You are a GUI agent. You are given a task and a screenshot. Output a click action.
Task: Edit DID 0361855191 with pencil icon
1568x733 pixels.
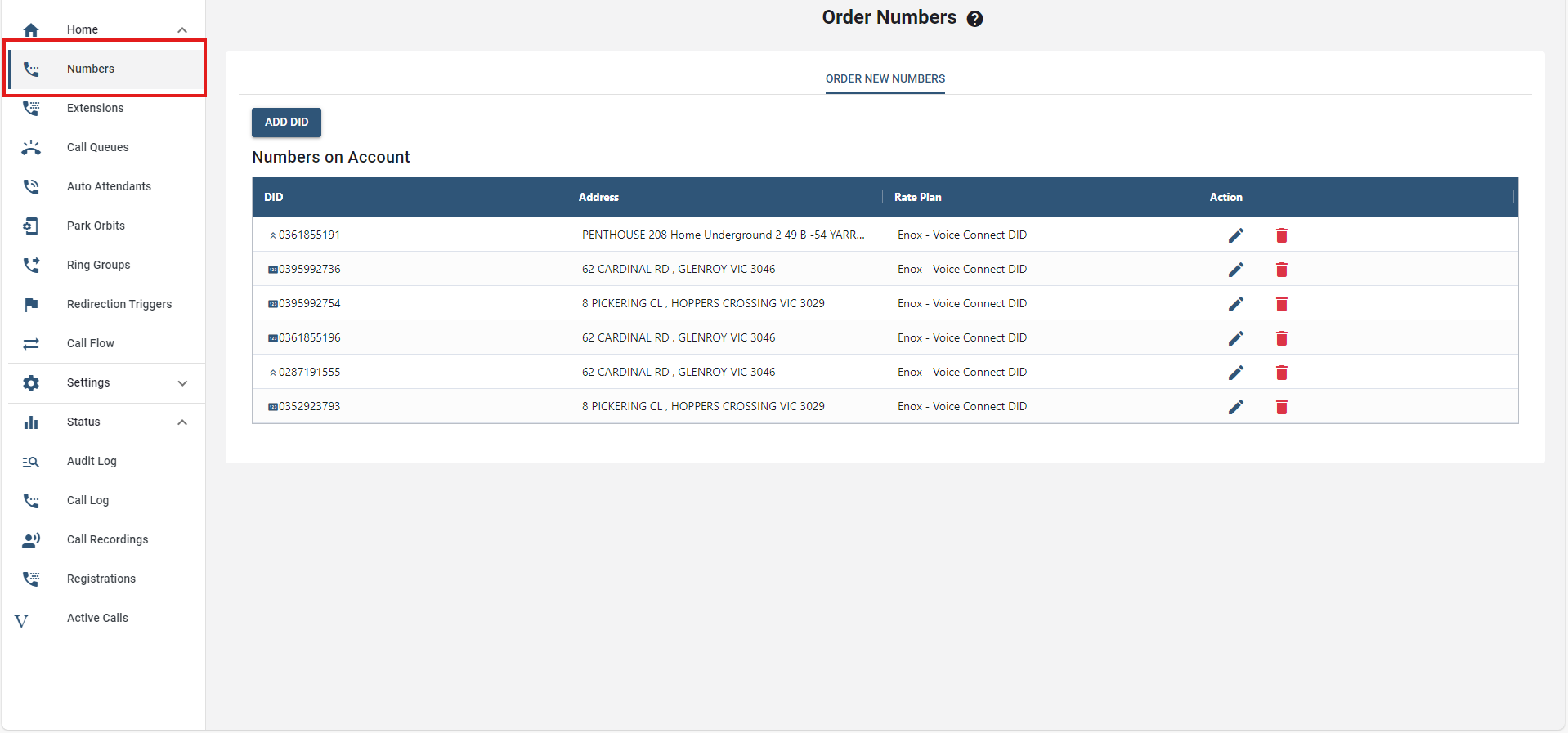point(1235,235)
